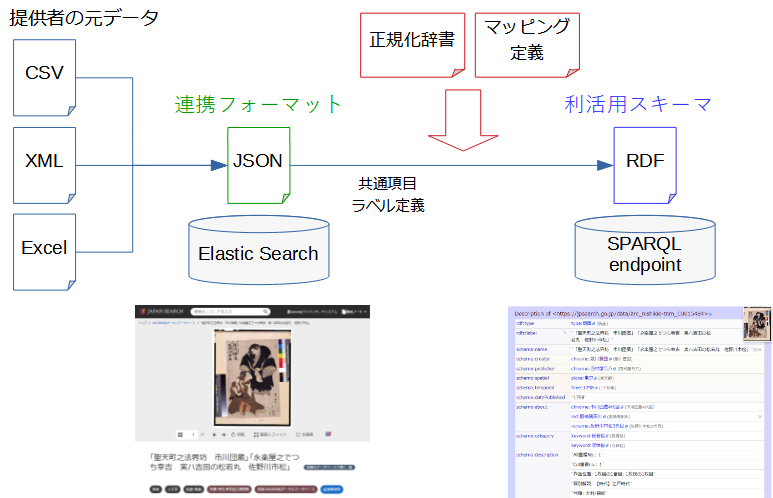Click the place: value link for spatial
Viewport: 773px width, 498px height.
click(584, 378)
